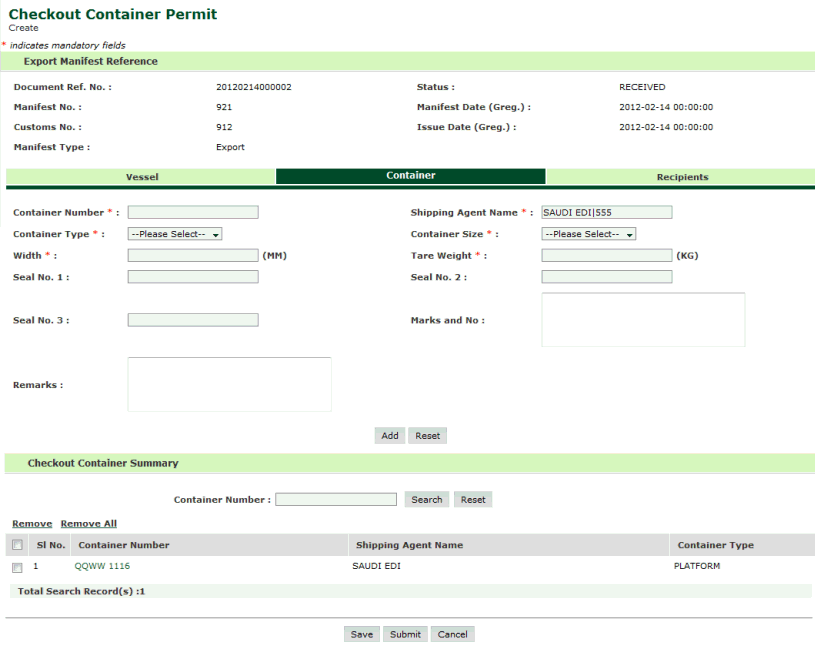Check the select-all checkbox in table header

point(17,545)
